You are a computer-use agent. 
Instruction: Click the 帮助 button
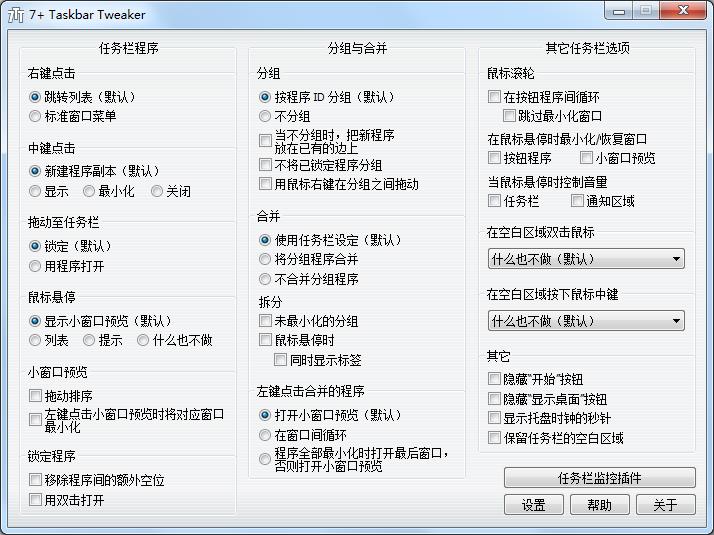click(599, 505)
